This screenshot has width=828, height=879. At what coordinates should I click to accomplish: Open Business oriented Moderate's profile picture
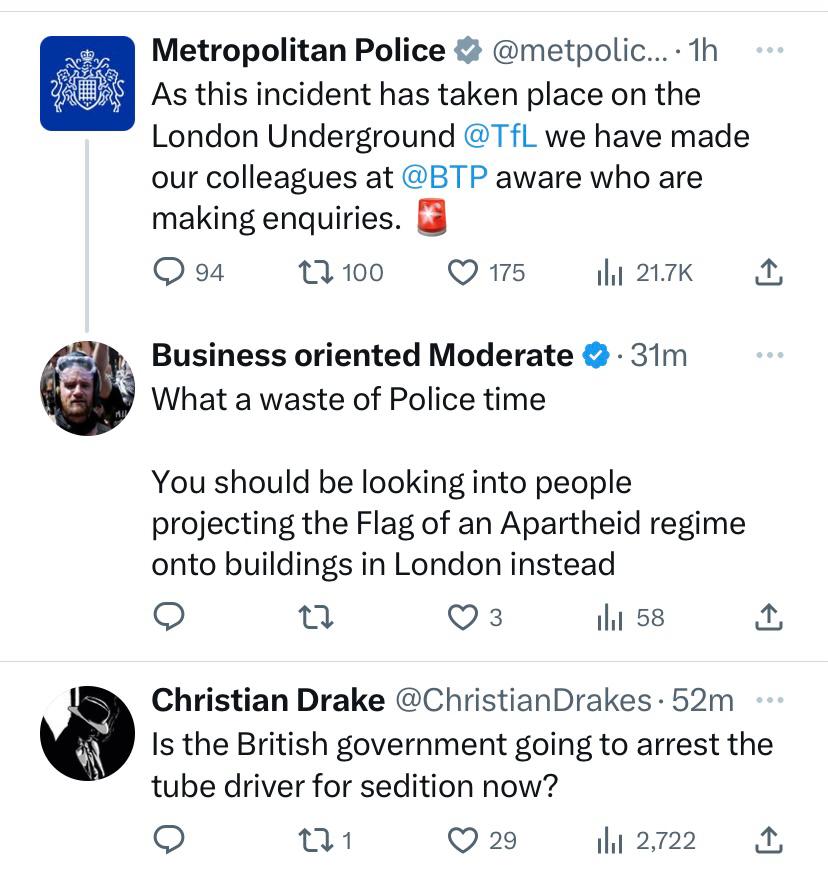[x=87, y=388]
